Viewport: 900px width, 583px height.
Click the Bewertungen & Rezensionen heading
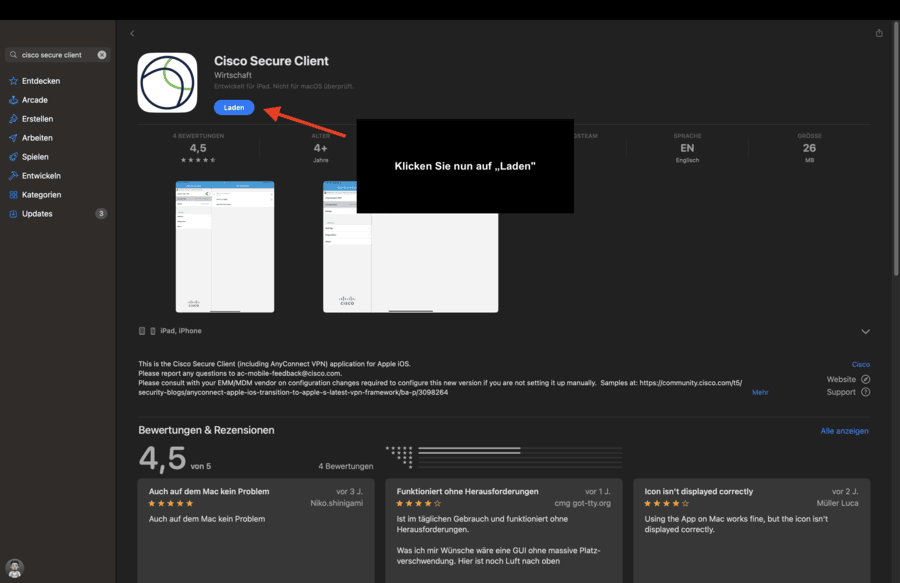pyautogui.click(x=206, y=430)
